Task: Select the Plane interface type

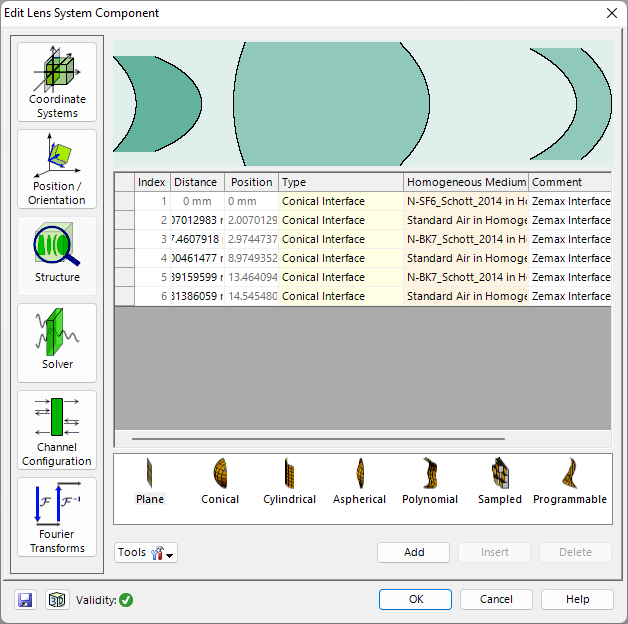Action: pyautogui.click(x=150, y=481)
